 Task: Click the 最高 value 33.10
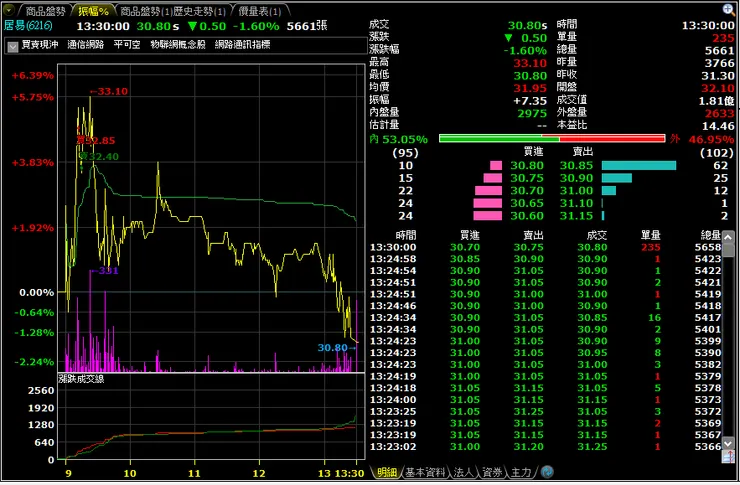[x=530, y=63]
